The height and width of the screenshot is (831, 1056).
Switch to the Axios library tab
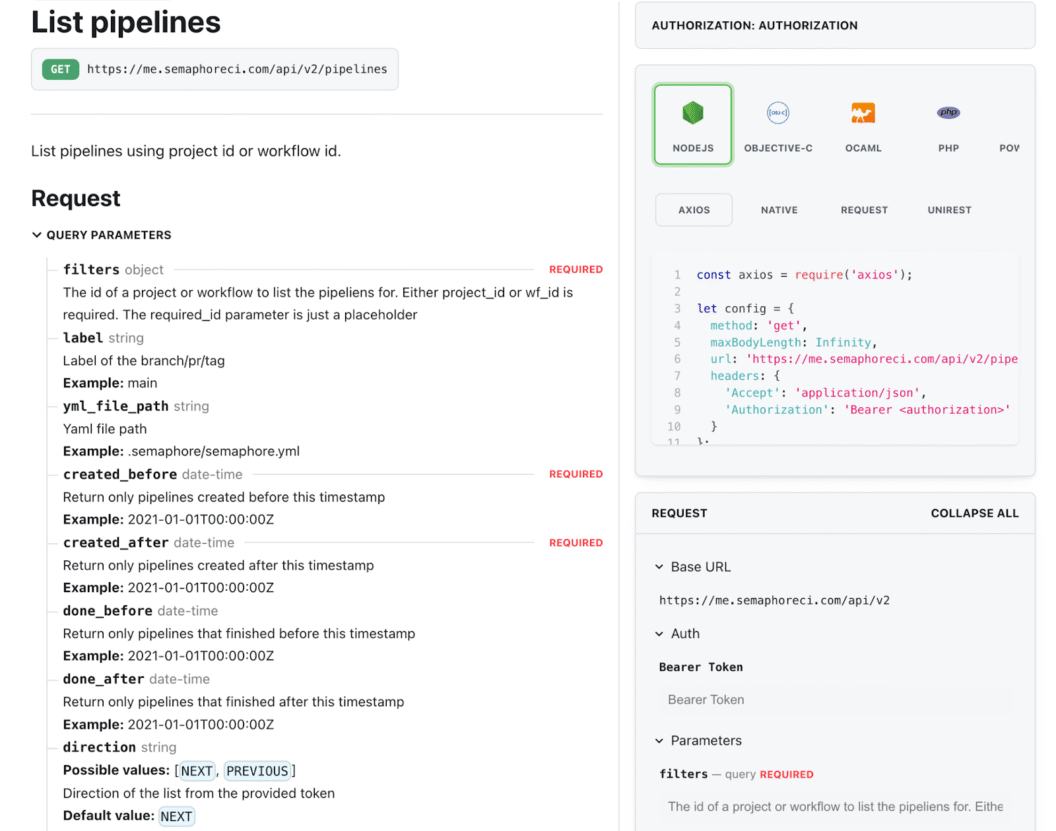[x=694, y=210]
